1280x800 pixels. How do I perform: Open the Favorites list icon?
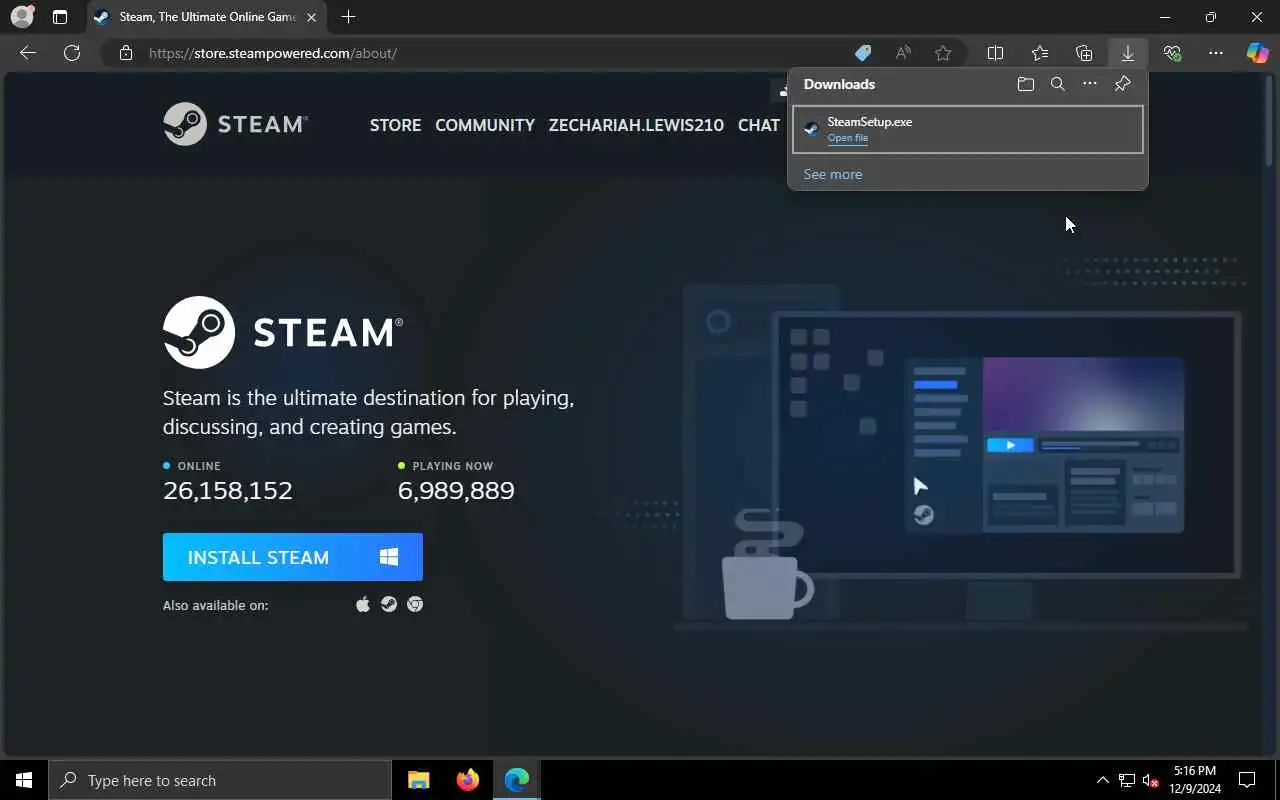(x=1040, y=53)
